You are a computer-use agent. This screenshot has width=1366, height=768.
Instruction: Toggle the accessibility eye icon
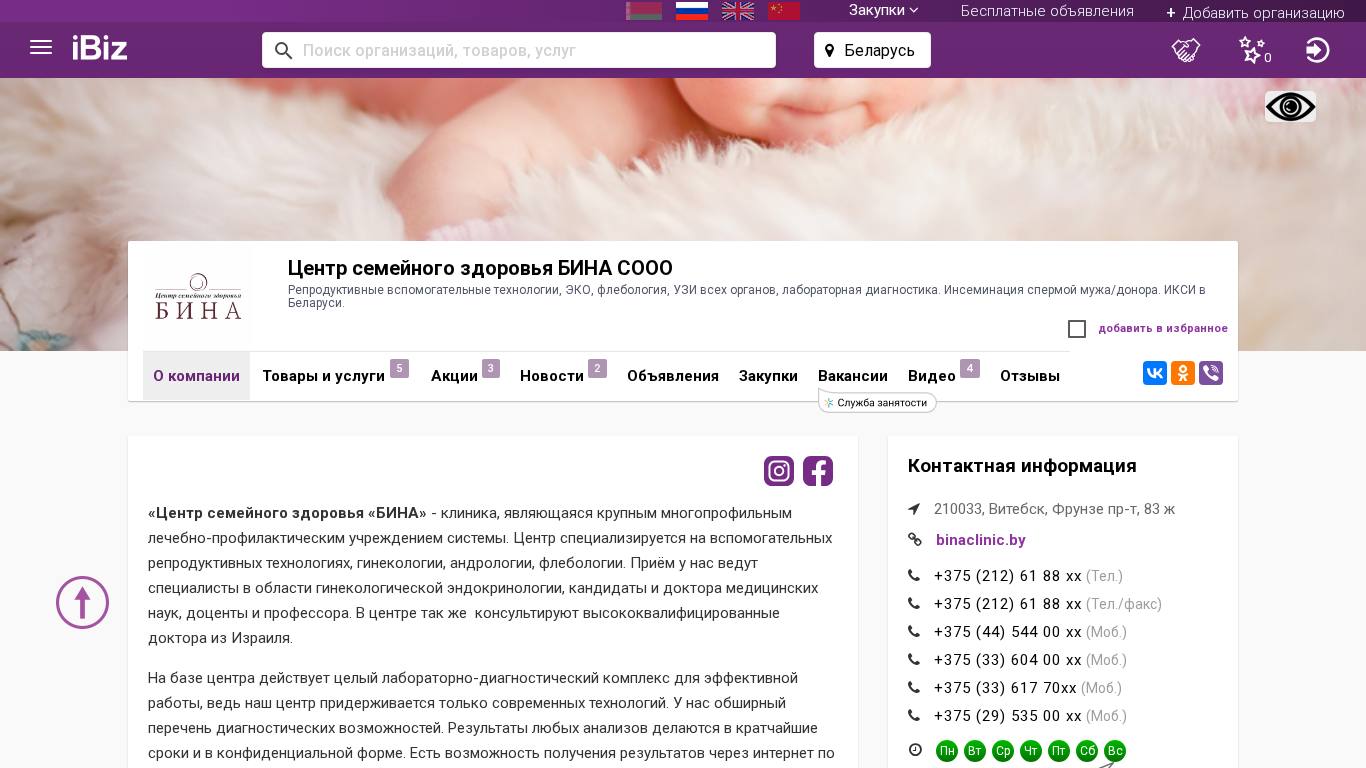pyautogui.click(x=1290, y=107)
